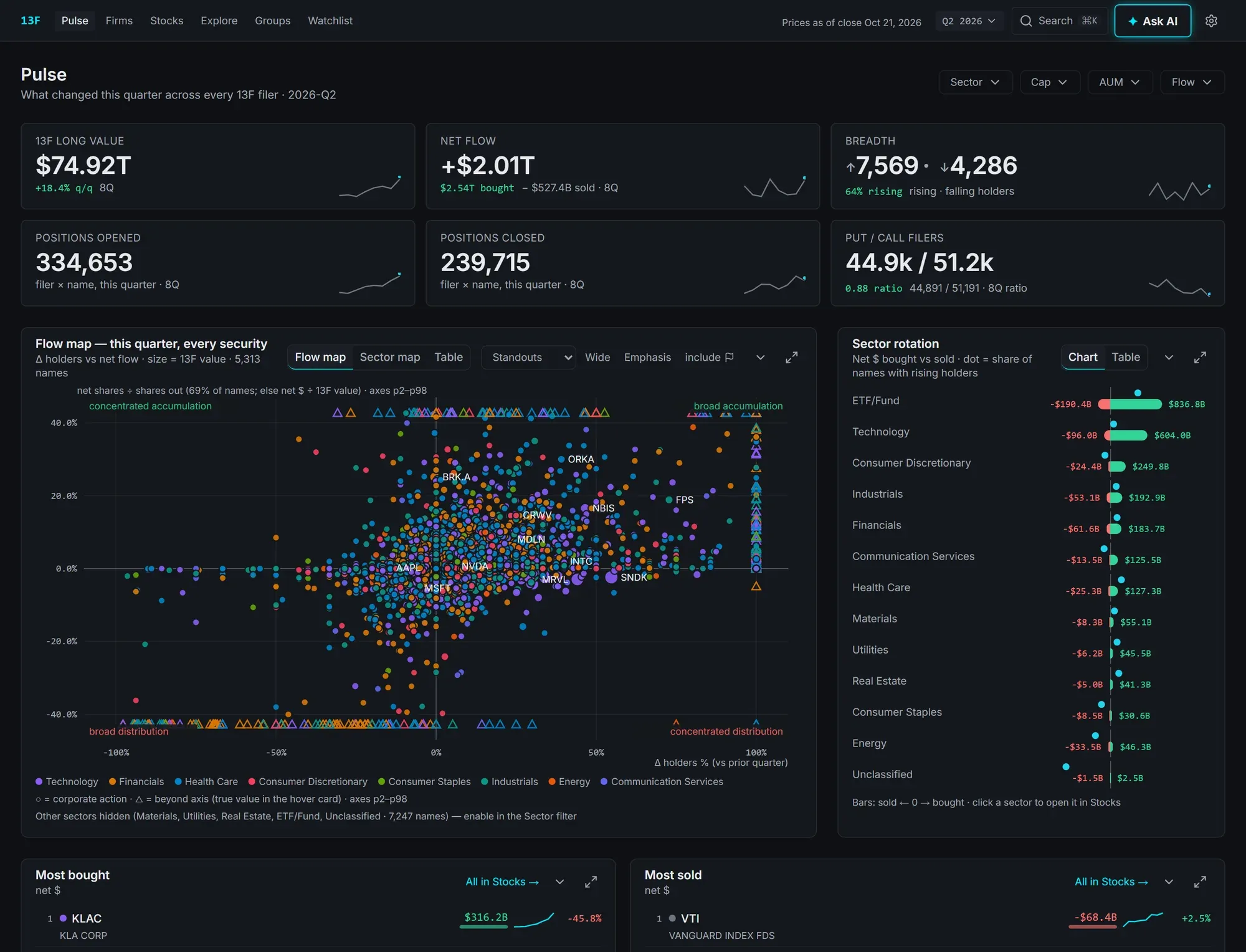Toggle Wide view for flow map
Viewport: 1246px width, 952px height.
click(597, 357)
